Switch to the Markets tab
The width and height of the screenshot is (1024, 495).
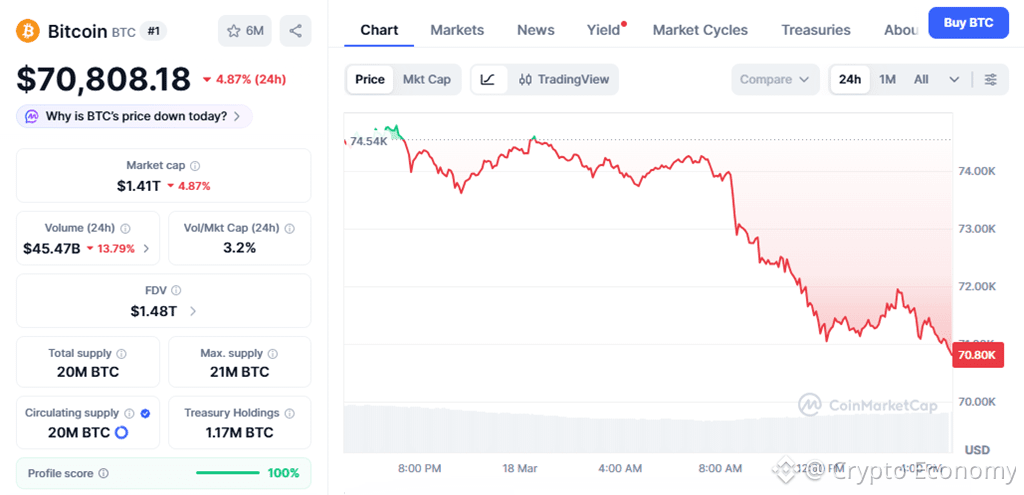(457, 30)
